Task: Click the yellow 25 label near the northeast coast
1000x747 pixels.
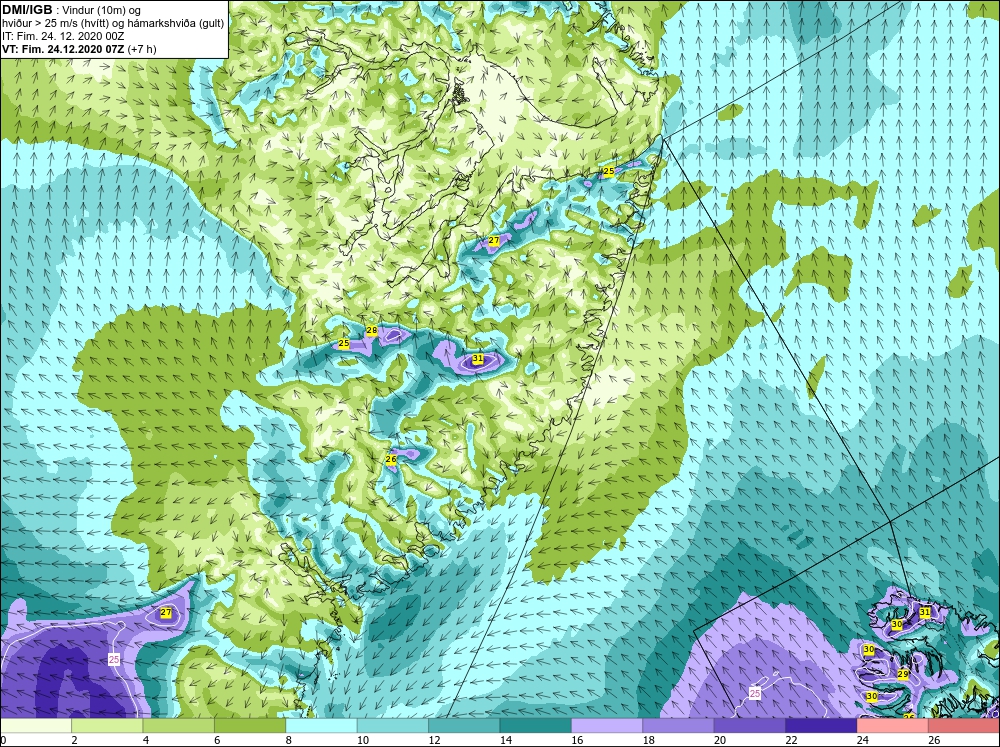Action: 608,171
